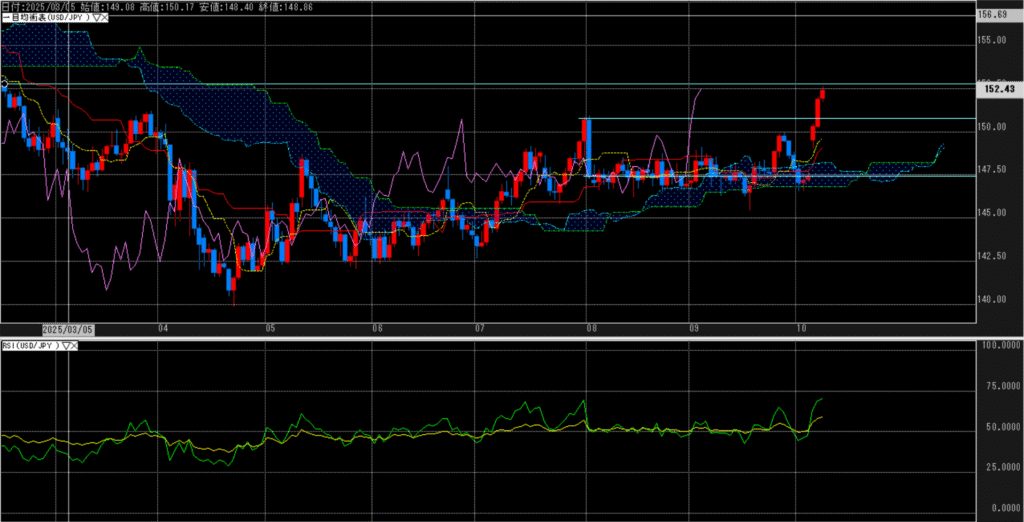Open the RSI panel triangle dropdown
1024x522 pixels.
67,345
